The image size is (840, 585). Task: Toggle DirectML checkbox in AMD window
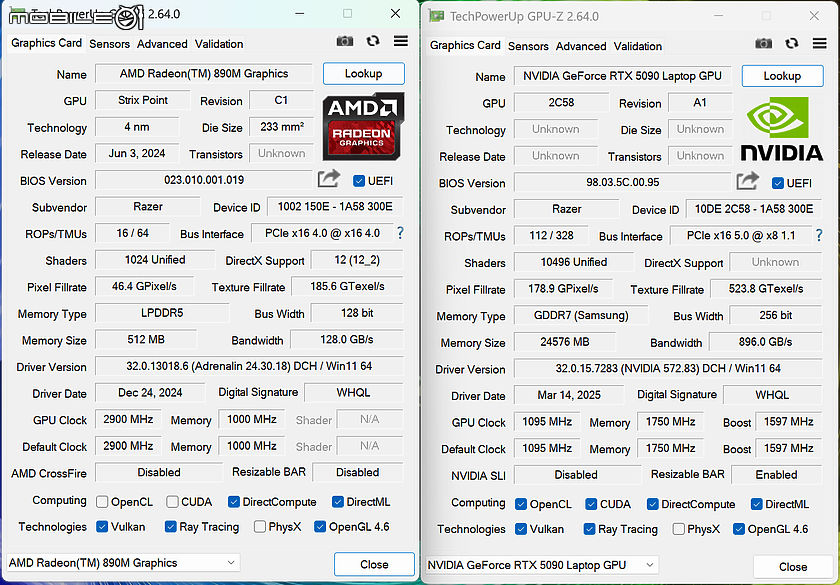click(338, 502)
